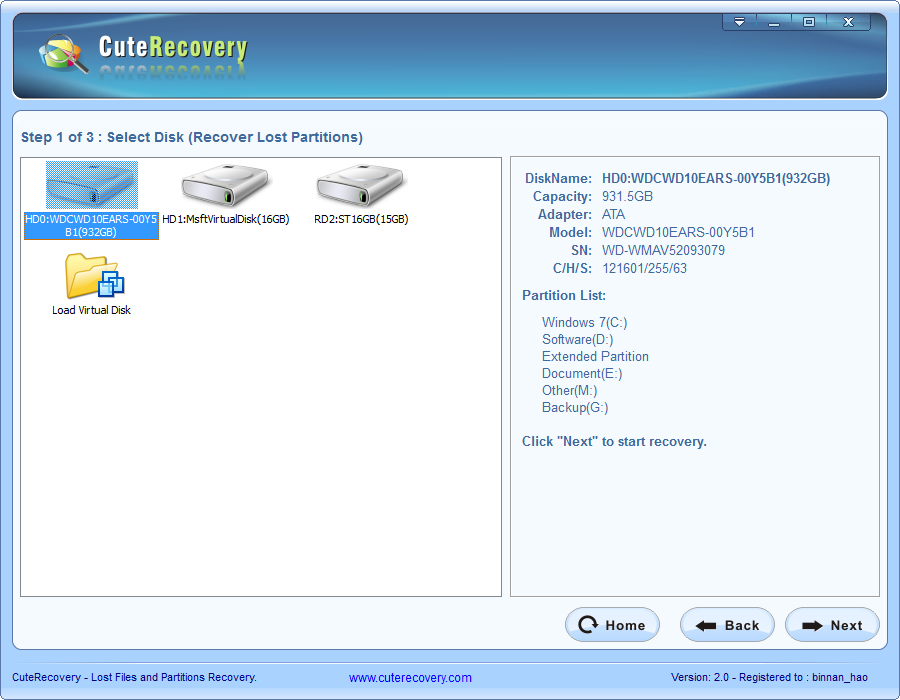Open the Load Virtual Disk folder icon
Image resolution: width=900 pixels, height=700 pixels.
pyautogui.click(x=94, y=276)
